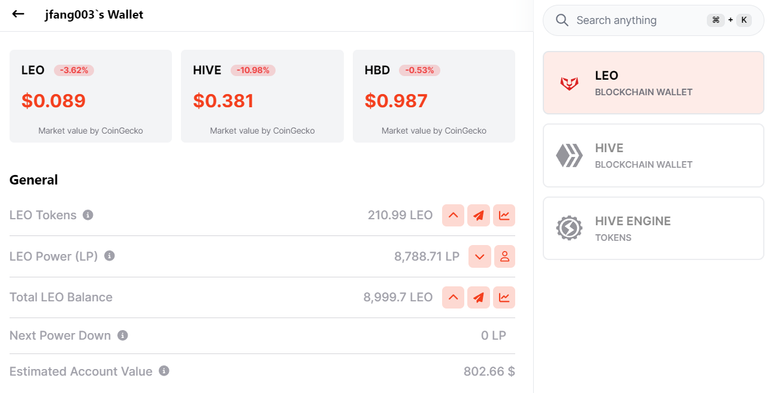Show info tooltip for Next Power Down
Image resolution: width=768 pixels, height=393 pixels.
tap(122, 335)
